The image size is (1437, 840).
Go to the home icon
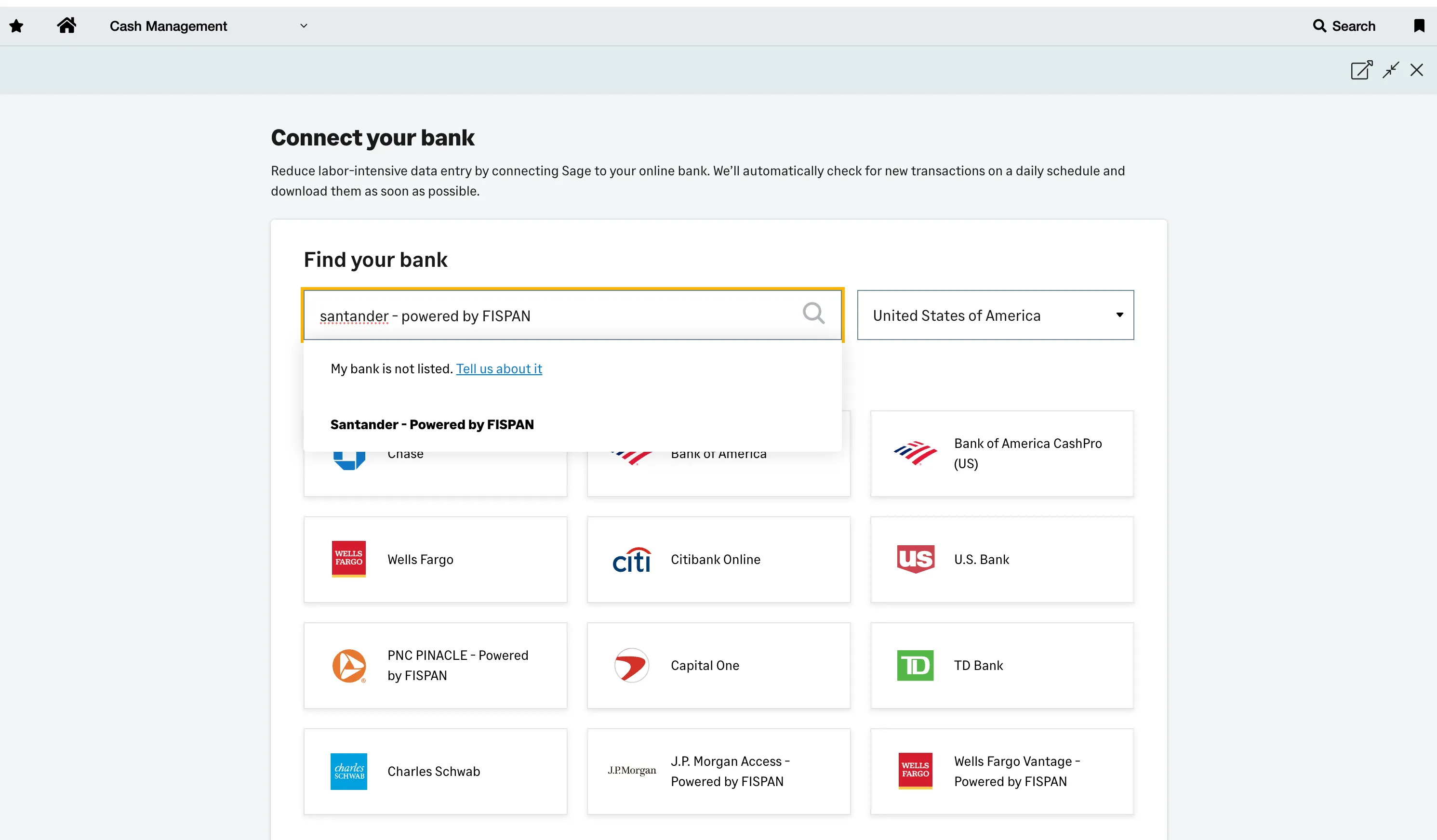point(67,26)
